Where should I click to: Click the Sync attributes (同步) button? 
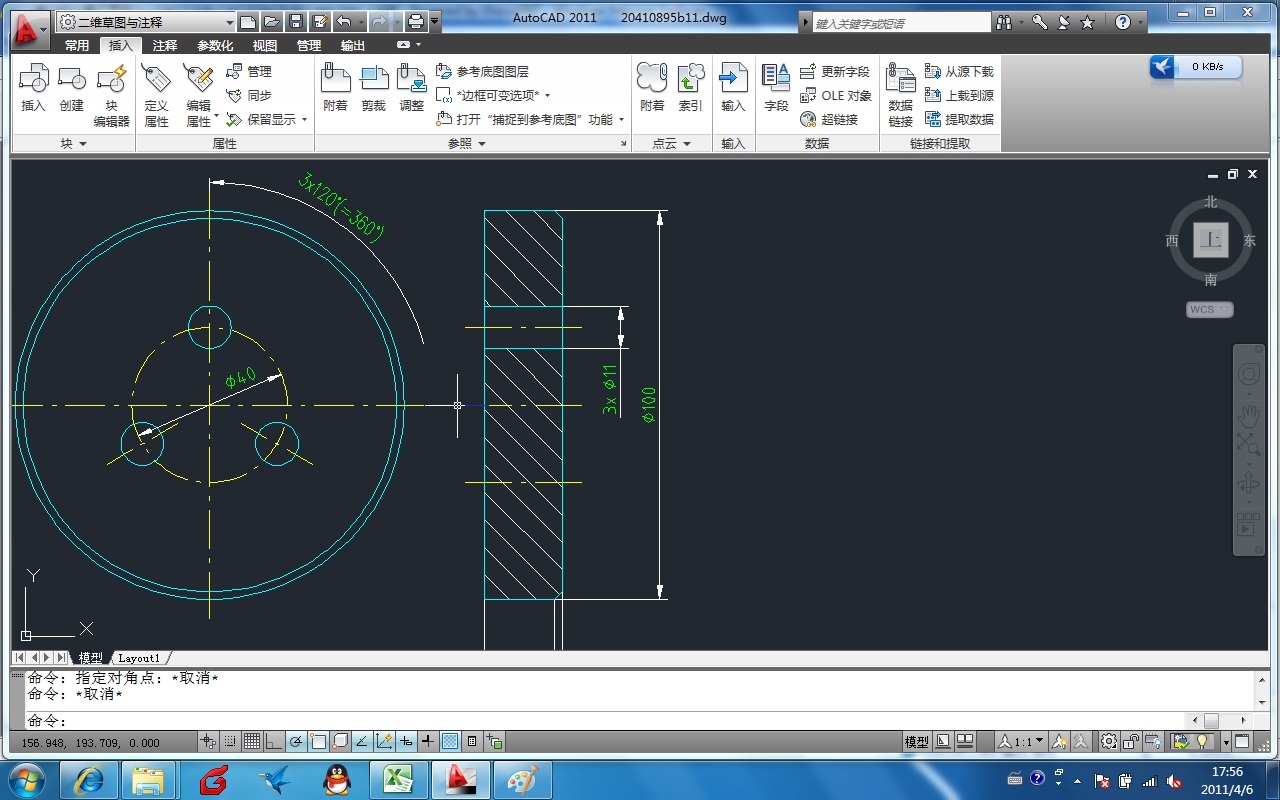(249, 95)
